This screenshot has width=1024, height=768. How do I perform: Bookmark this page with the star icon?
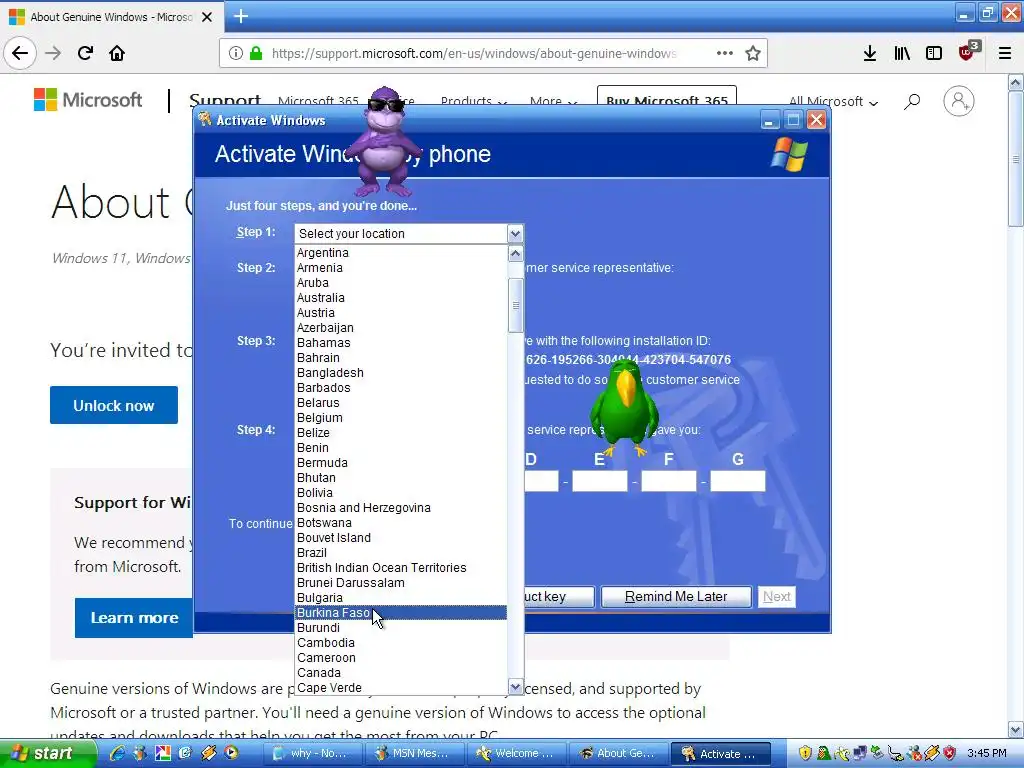pos(753,53)
